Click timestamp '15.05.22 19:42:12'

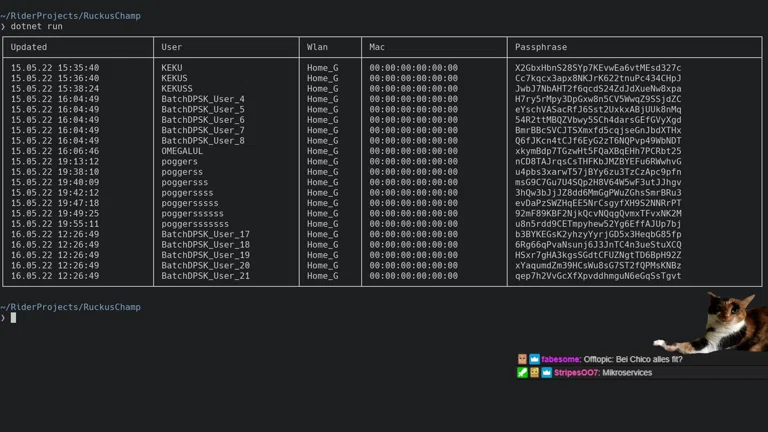tap(55, 193)
